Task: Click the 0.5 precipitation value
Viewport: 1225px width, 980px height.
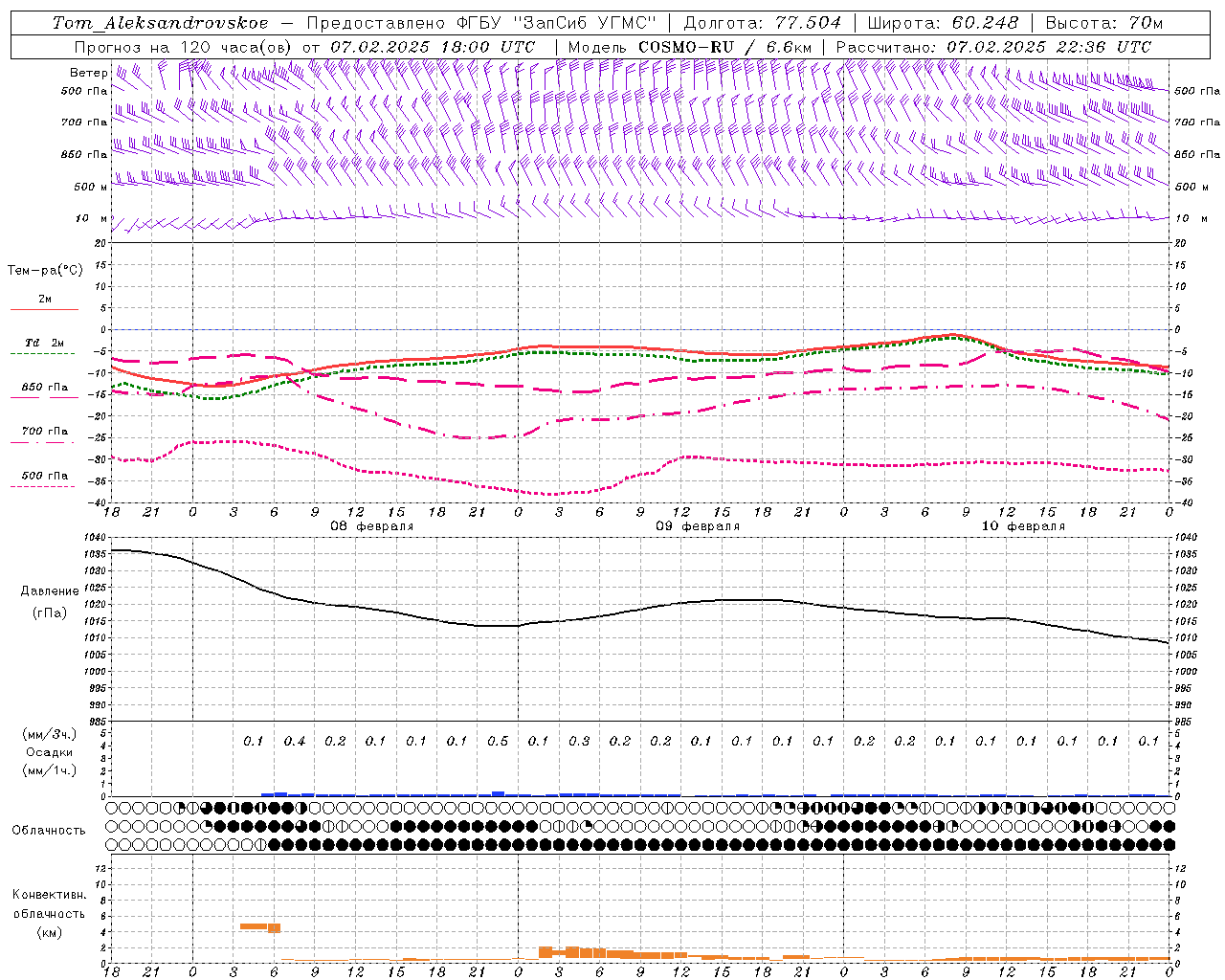Action: click(498, 741)
